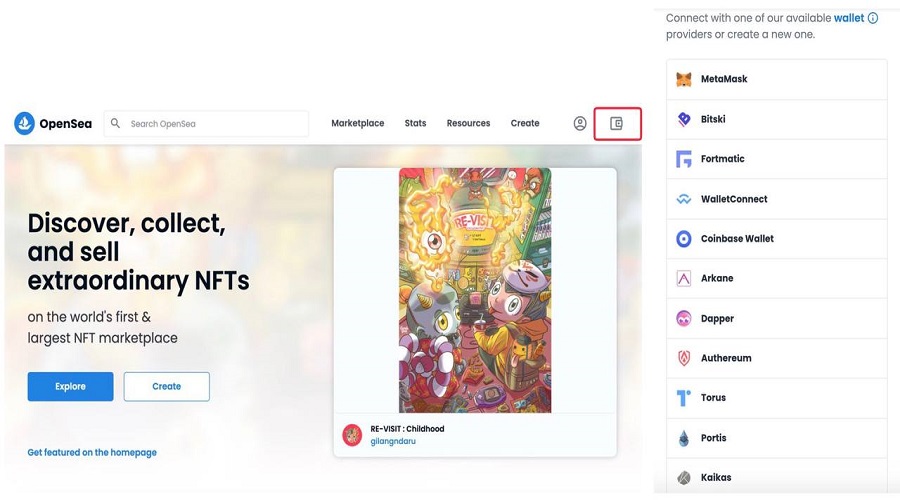
Task: Select the Coinbase Wallet label
Action: point(737,239)
